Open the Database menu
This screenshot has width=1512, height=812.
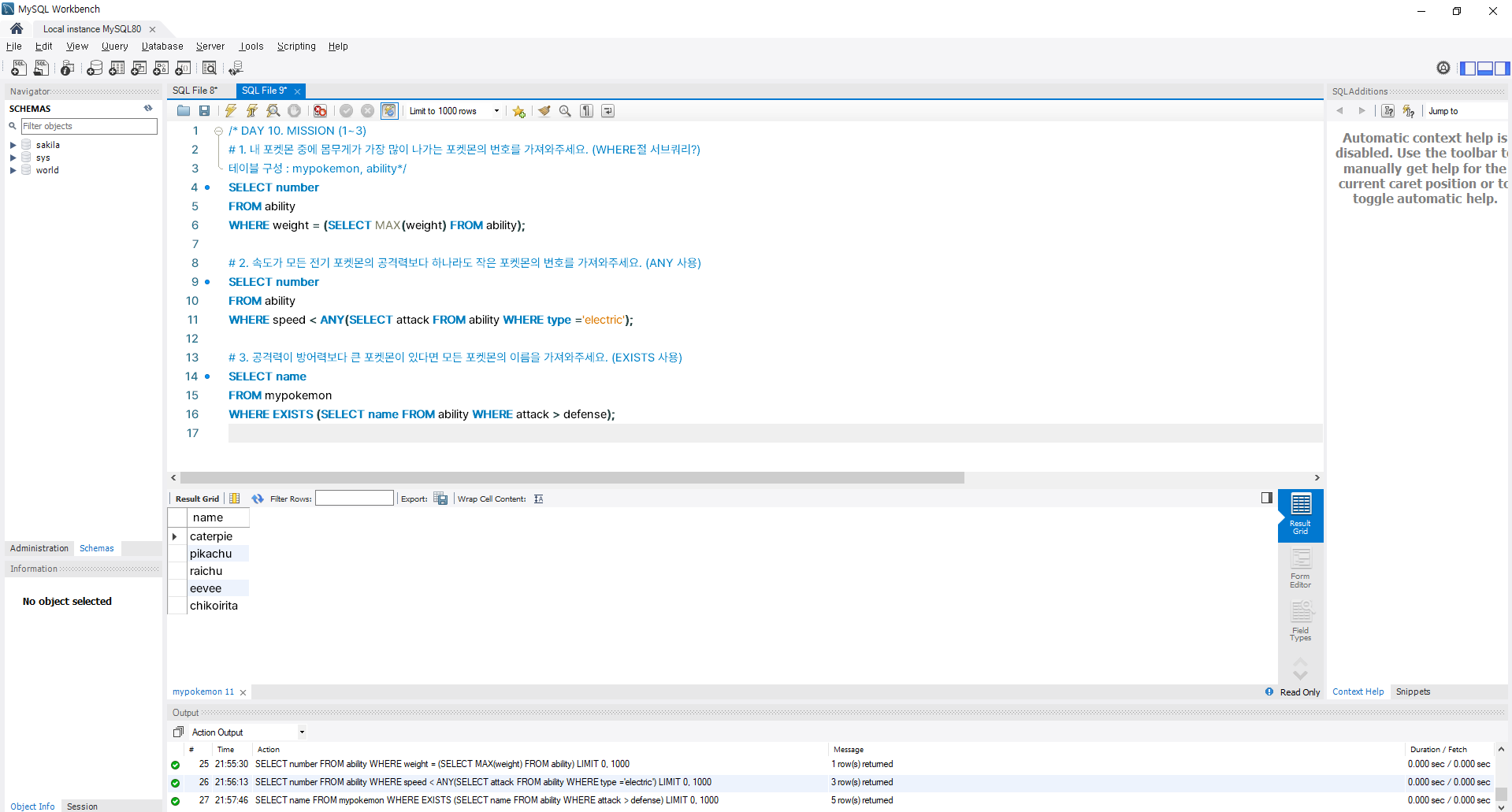[x=162, y=46]
